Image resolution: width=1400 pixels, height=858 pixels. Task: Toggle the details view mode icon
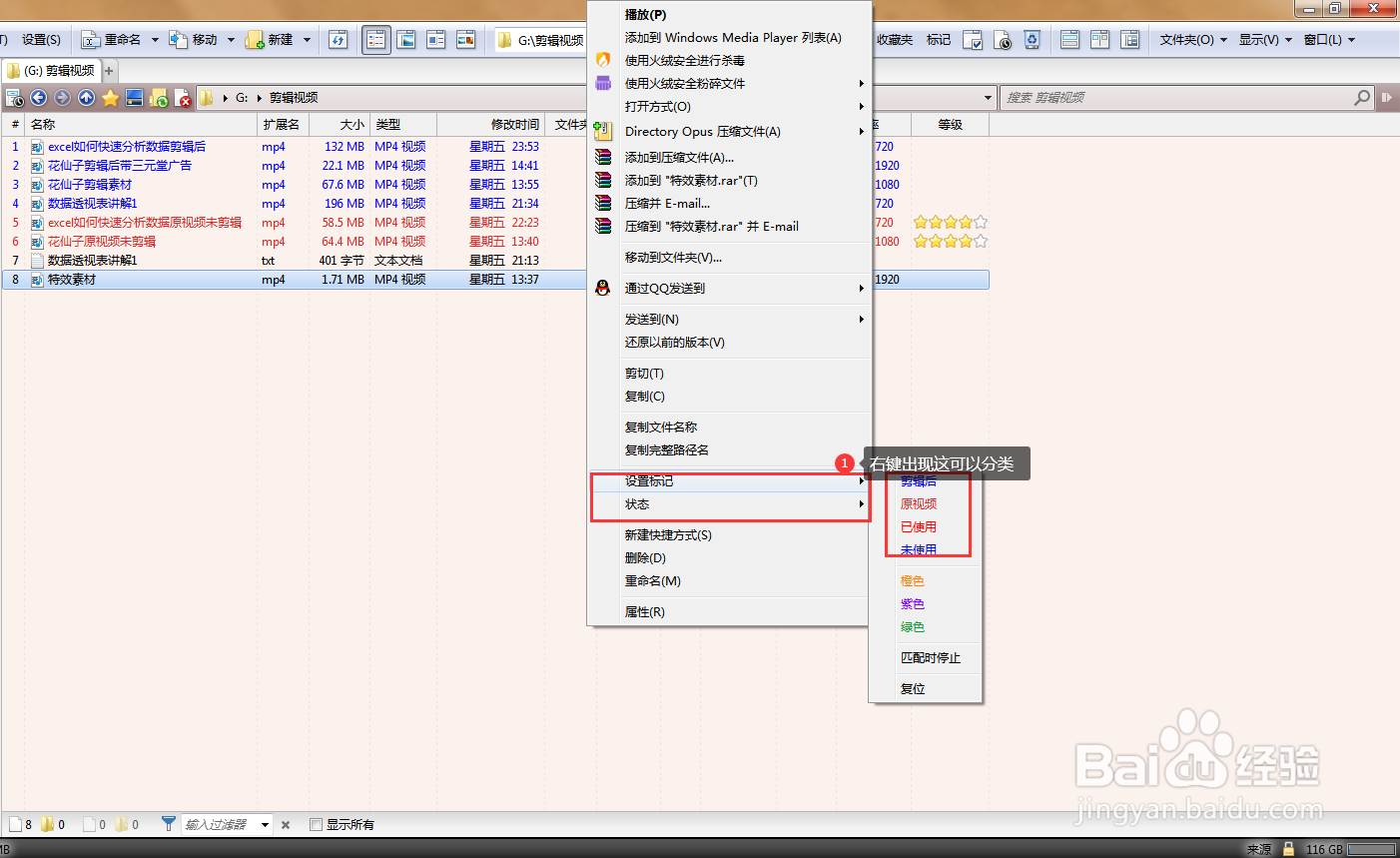pyautogui.click(x=375, y=39)
